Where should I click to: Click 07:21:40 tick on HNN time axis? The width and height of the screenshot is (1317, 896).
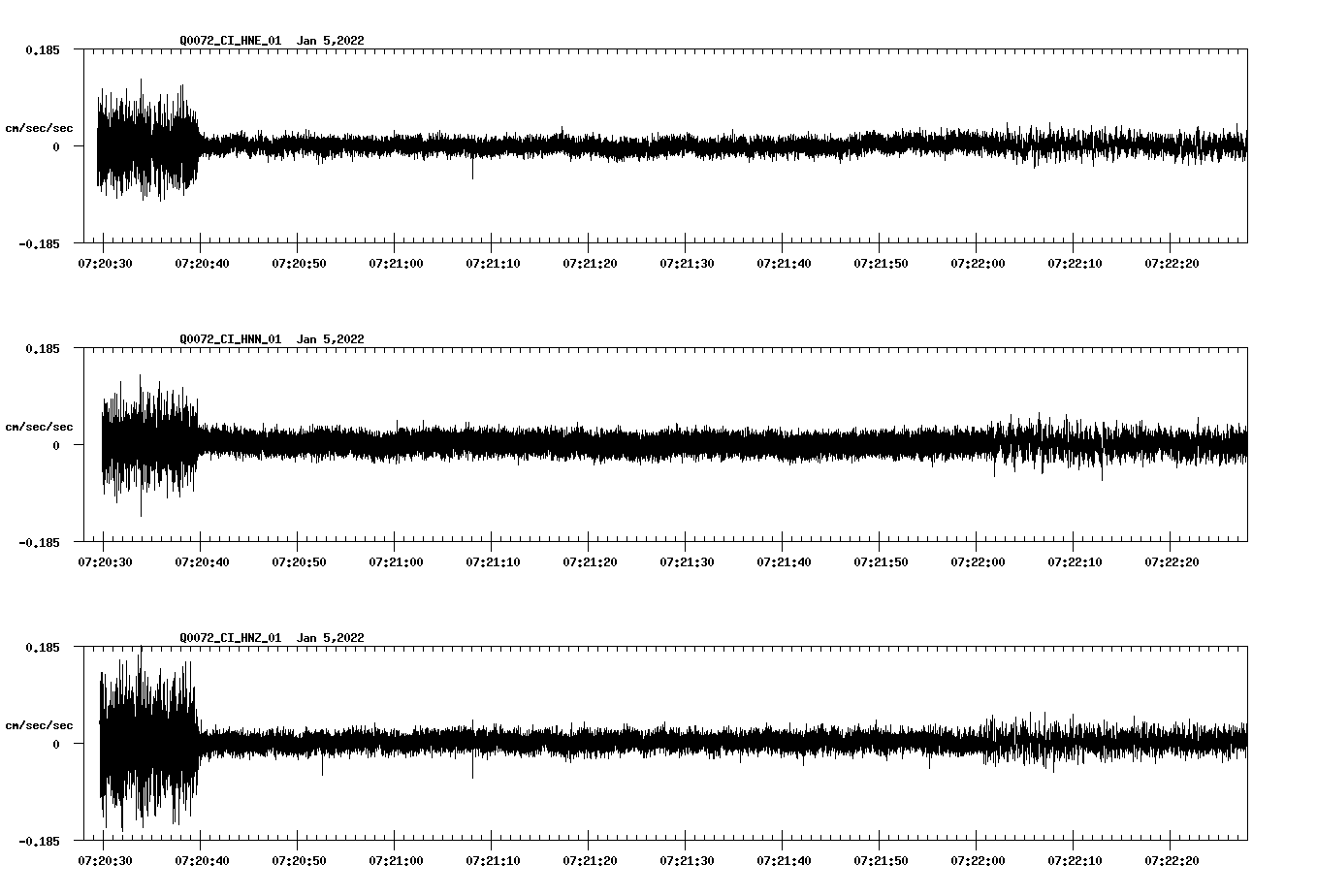(x=784, y=562)
